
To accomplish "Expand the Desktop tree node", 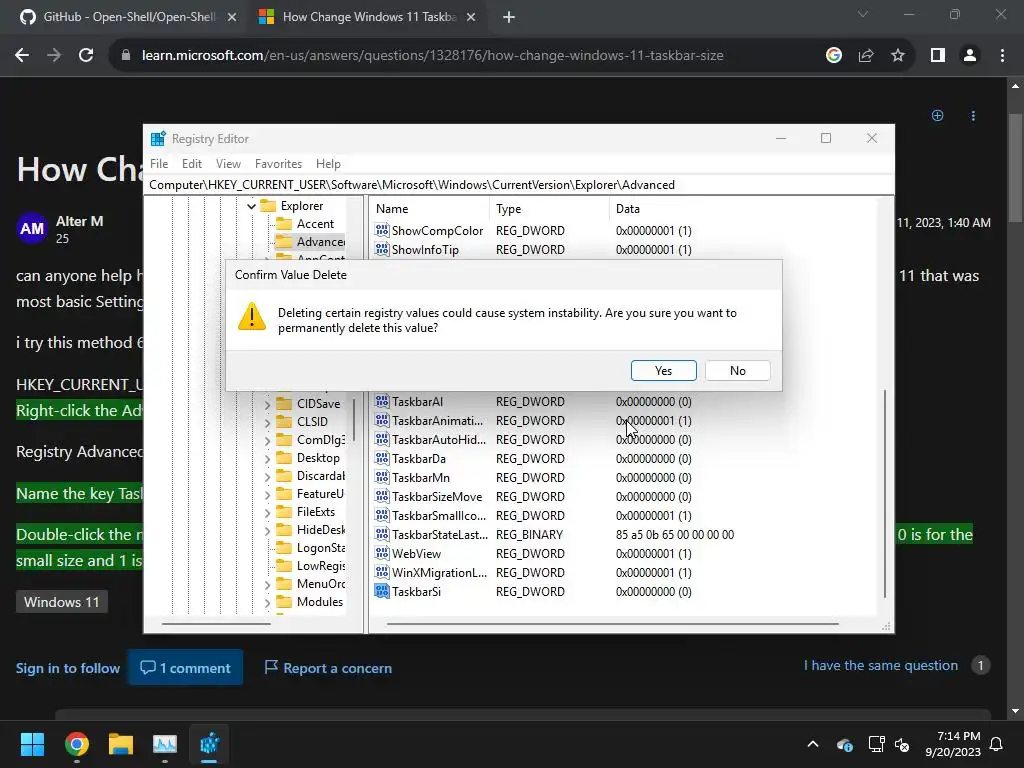I will click(267, 458).
